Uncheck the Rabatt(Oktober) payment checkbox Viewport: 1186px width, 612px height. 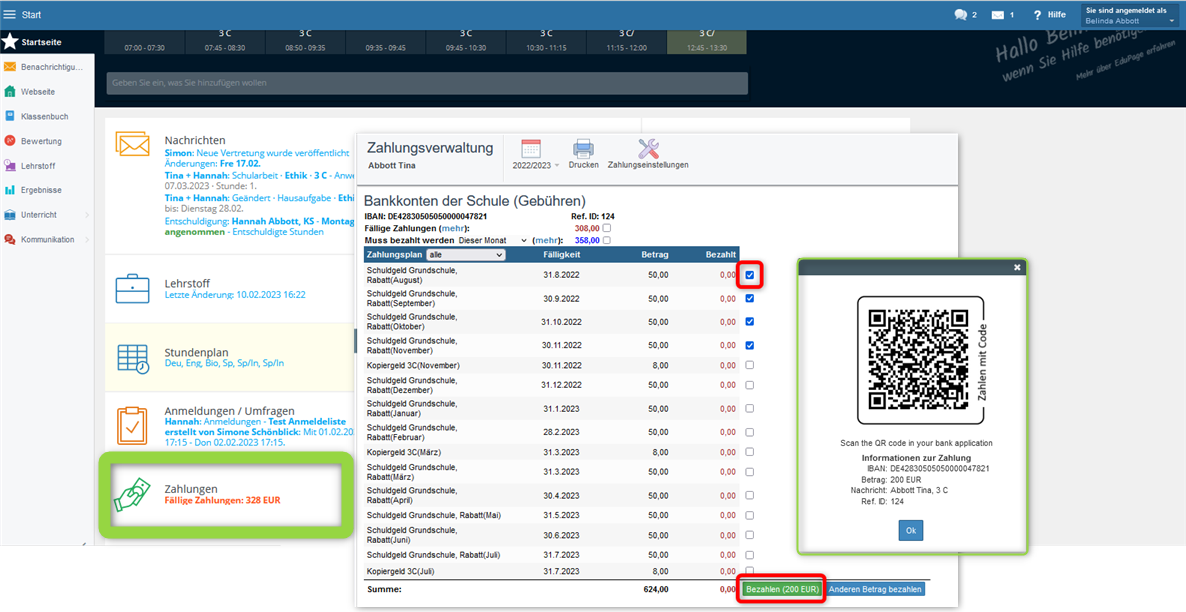[x=750, y=322]
